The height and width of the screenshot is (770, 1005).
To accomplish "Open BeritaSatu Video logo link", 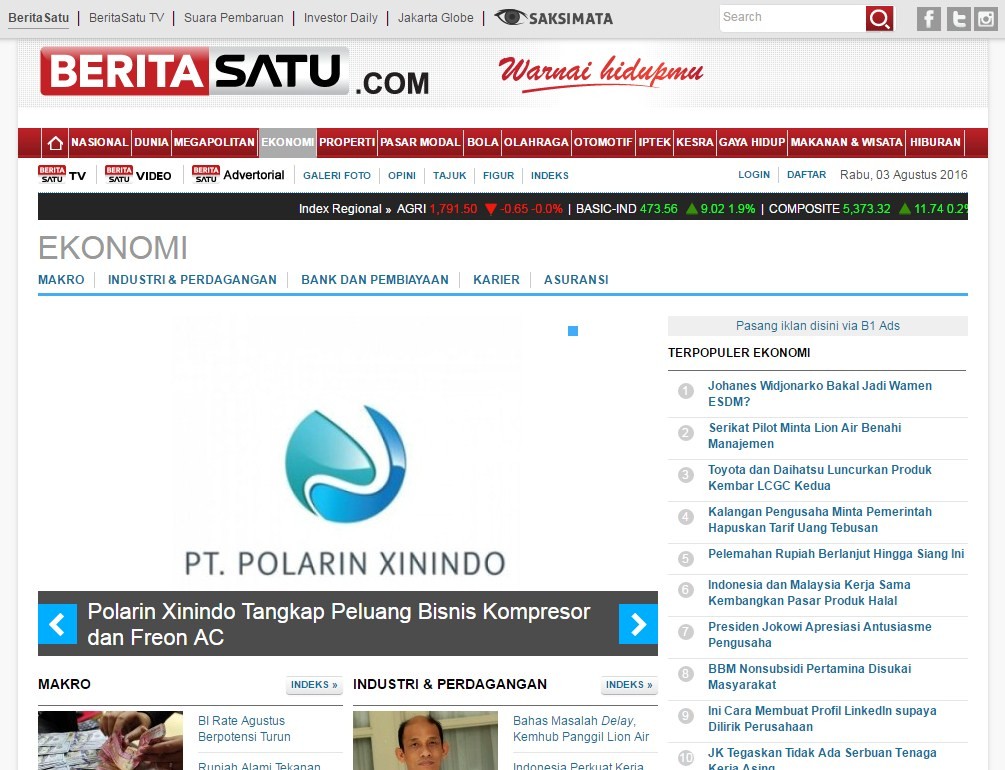I will coord(138,175).
